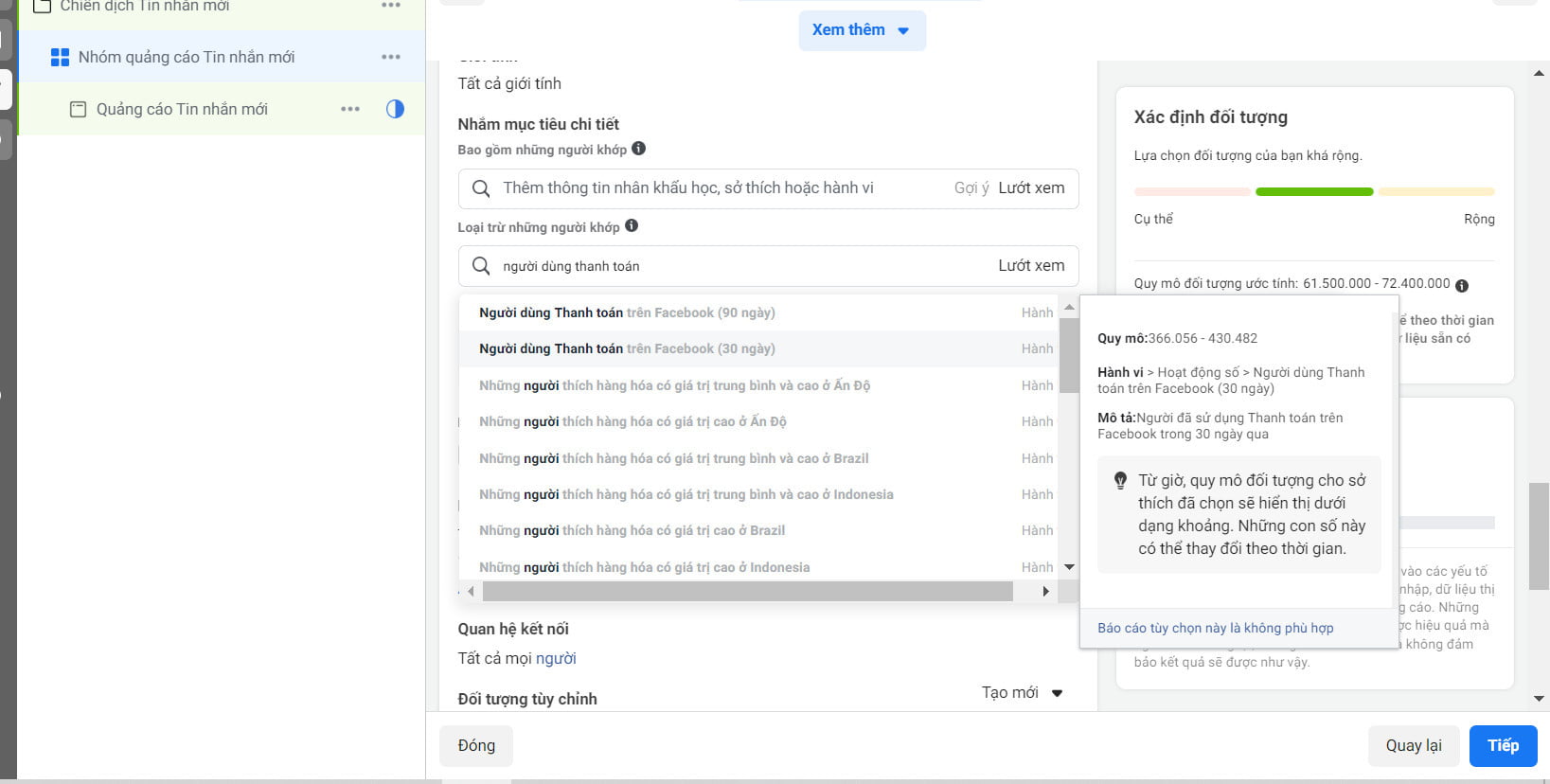Viewport: 1550px width, 784px height.
Task: Click search icon in exclusion field
Action: click(x=481, y=266)
